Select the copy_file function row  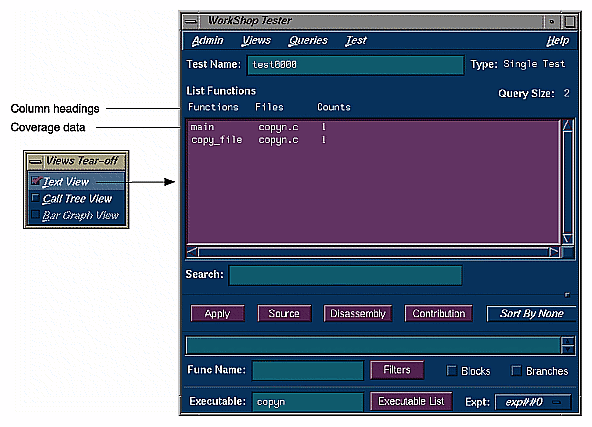(373, 140)
